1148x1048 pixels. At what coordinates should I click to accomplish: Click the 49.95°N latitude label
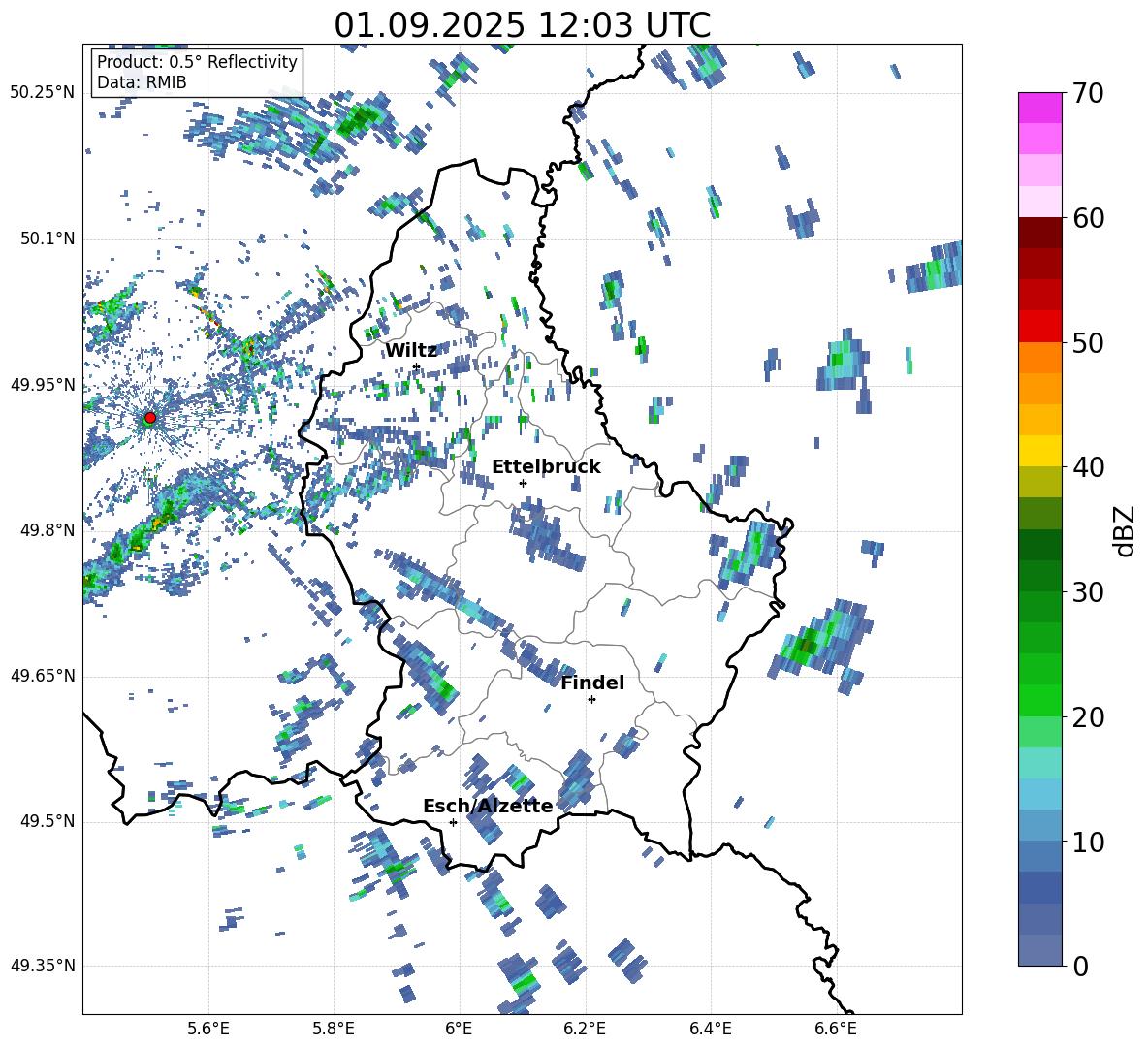pos(43,385)
